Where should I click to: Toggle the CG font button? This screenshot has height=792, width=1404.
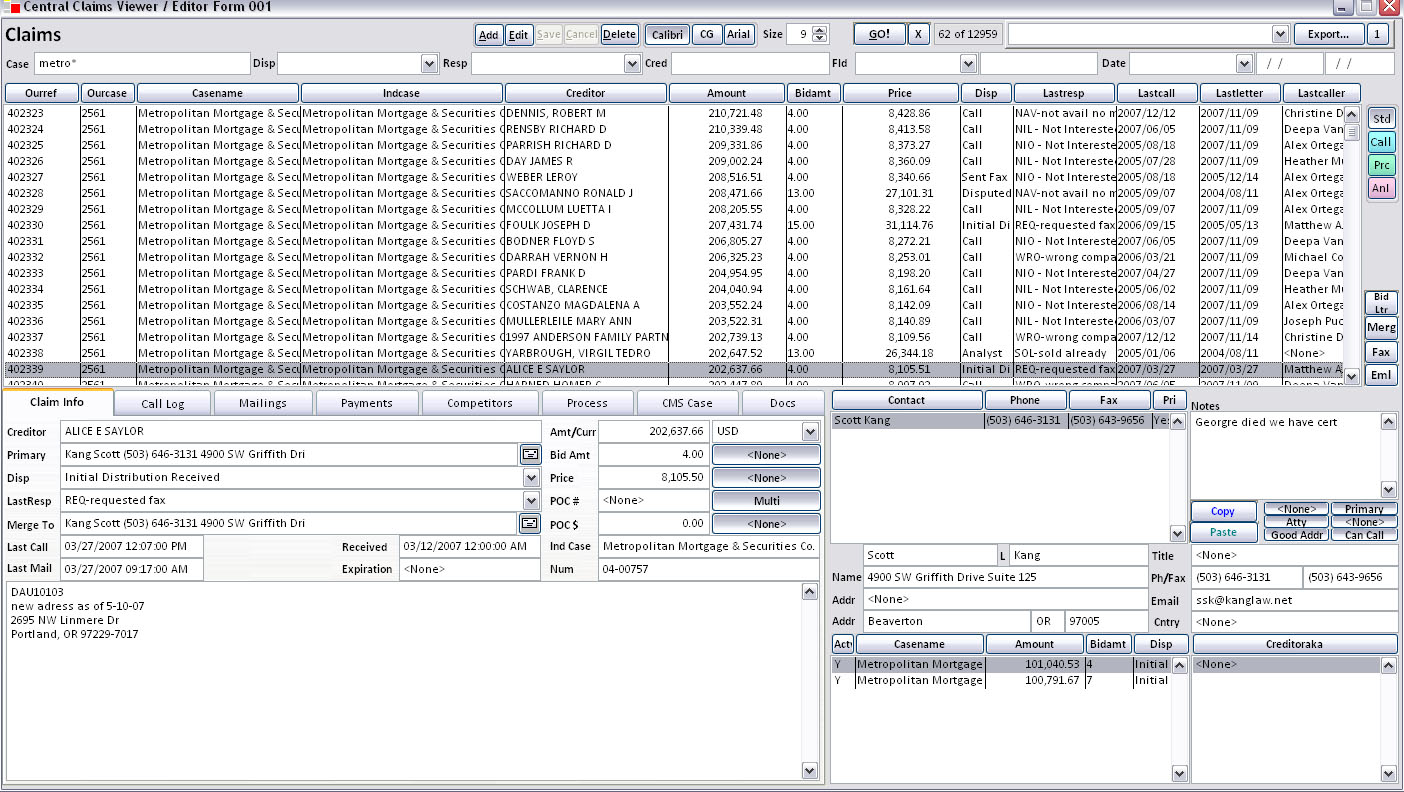[706, 34]
